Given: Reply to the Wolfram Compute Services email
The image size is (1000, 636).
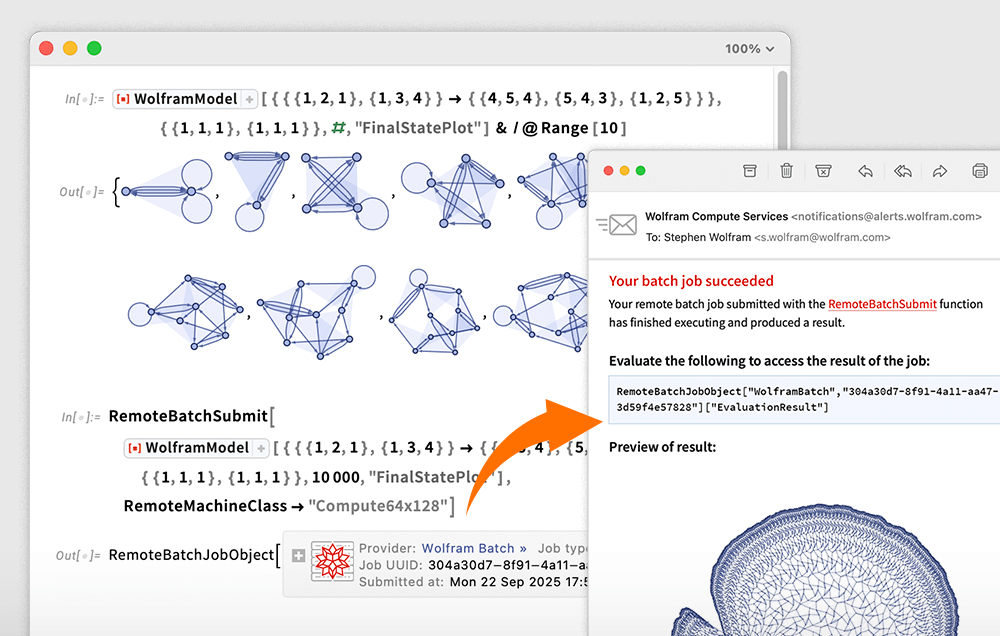Looking at the screenshot, I should (x=866, y=171).
